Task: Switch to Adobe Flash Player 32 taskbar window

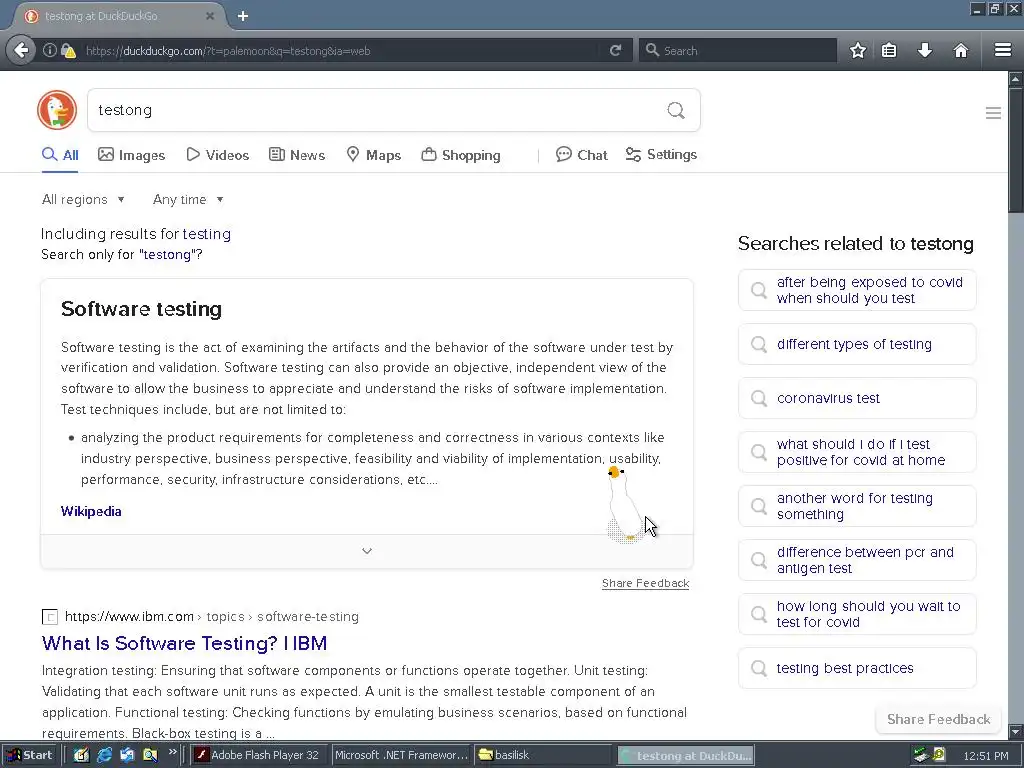Action: (258, 755)
